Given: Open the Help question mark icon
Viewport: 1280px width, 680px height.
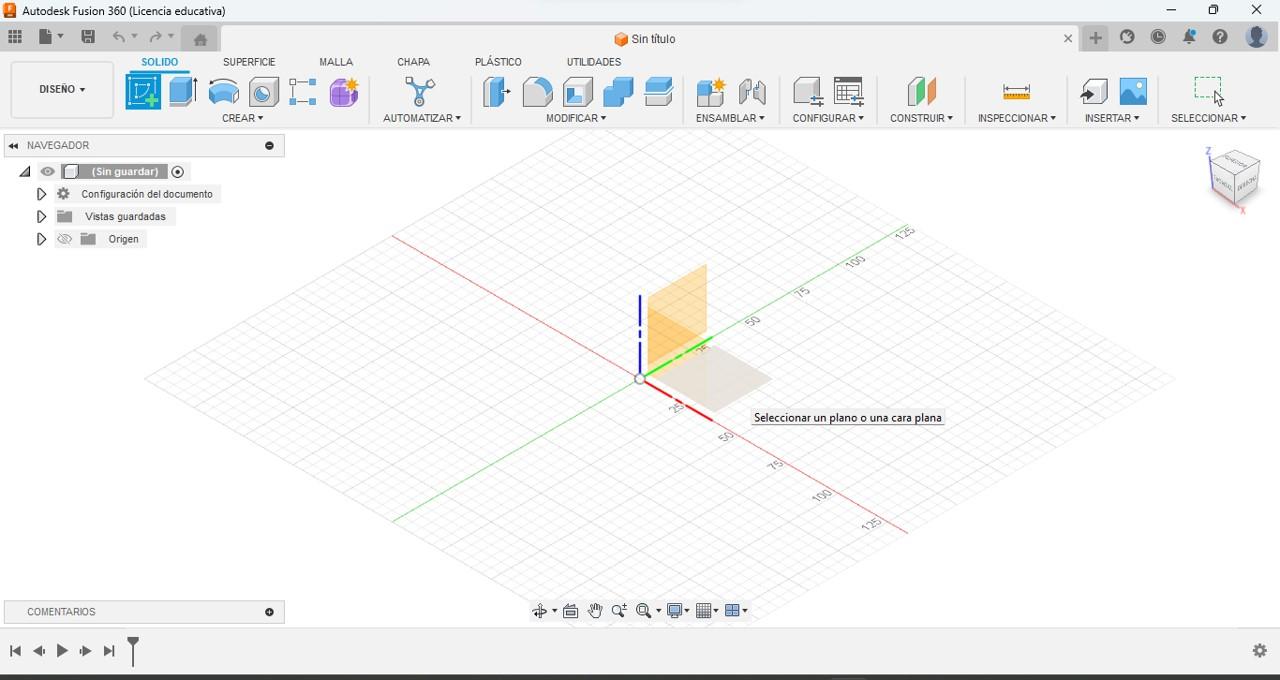Looking at the screenshot, I should pos(1220,37).
